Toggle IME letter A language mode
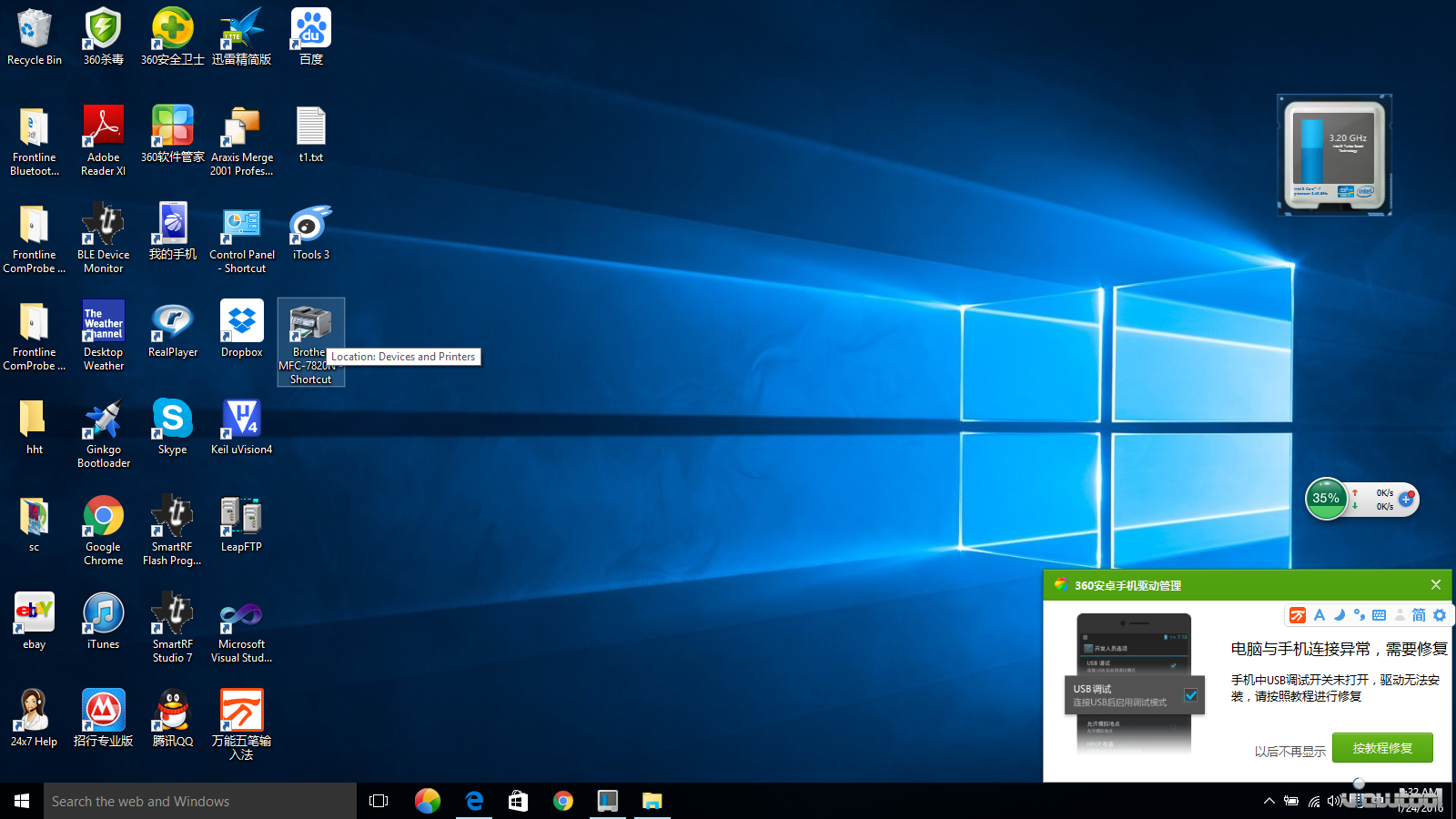 coord(1319,615)
